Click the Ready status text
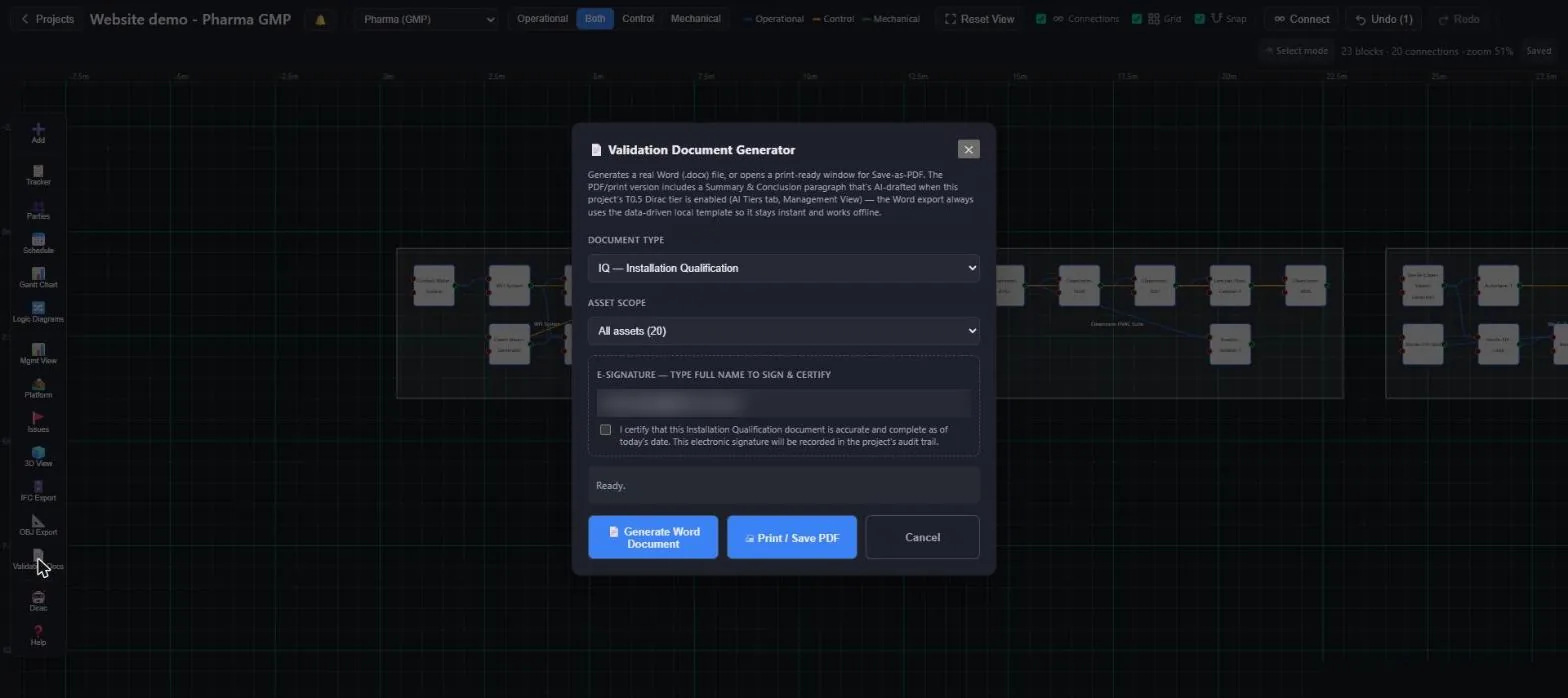1568x698 pixels. (611, 486)
